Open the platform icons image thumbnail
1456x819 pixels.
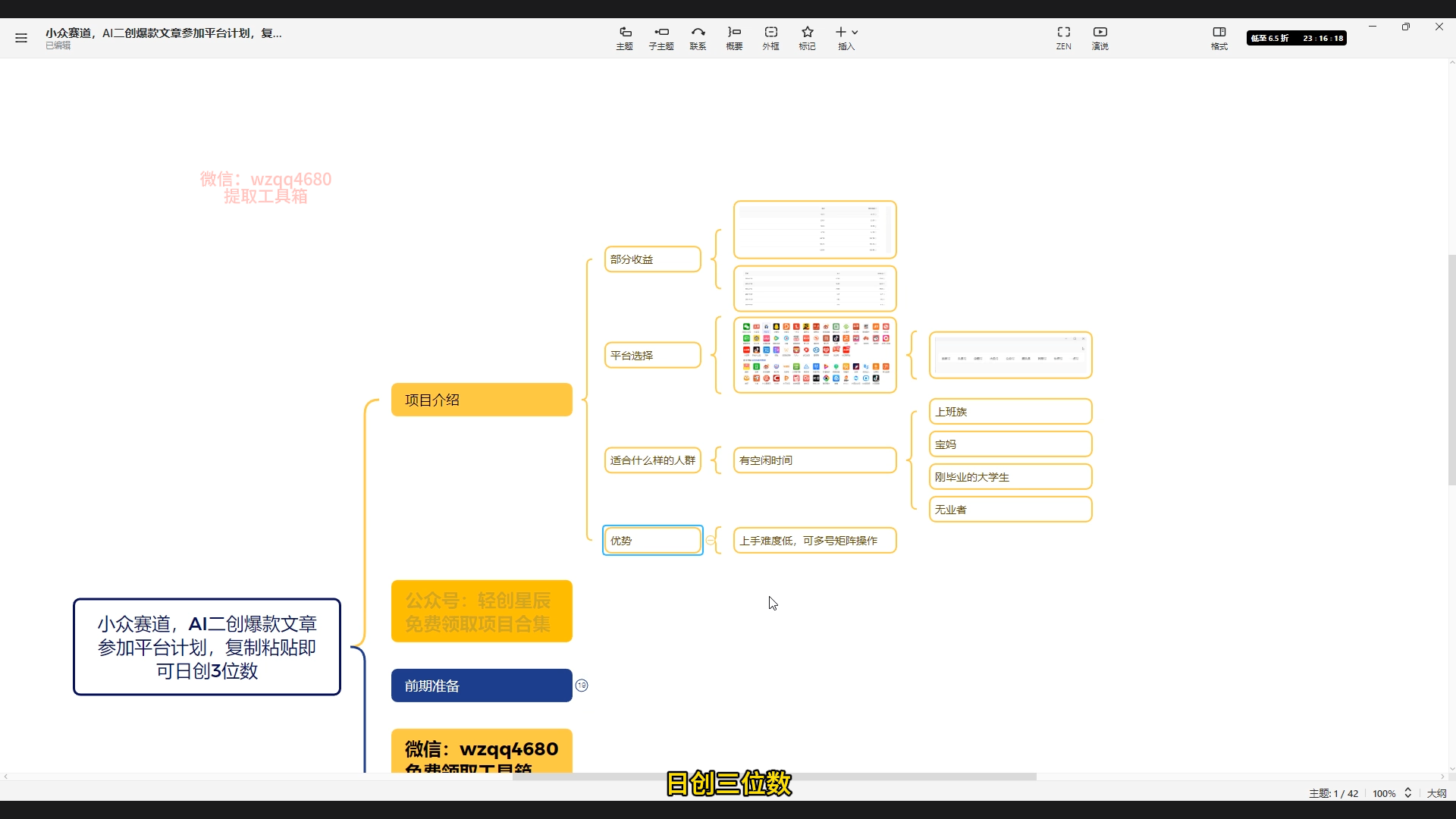click(x=814, y=355)
